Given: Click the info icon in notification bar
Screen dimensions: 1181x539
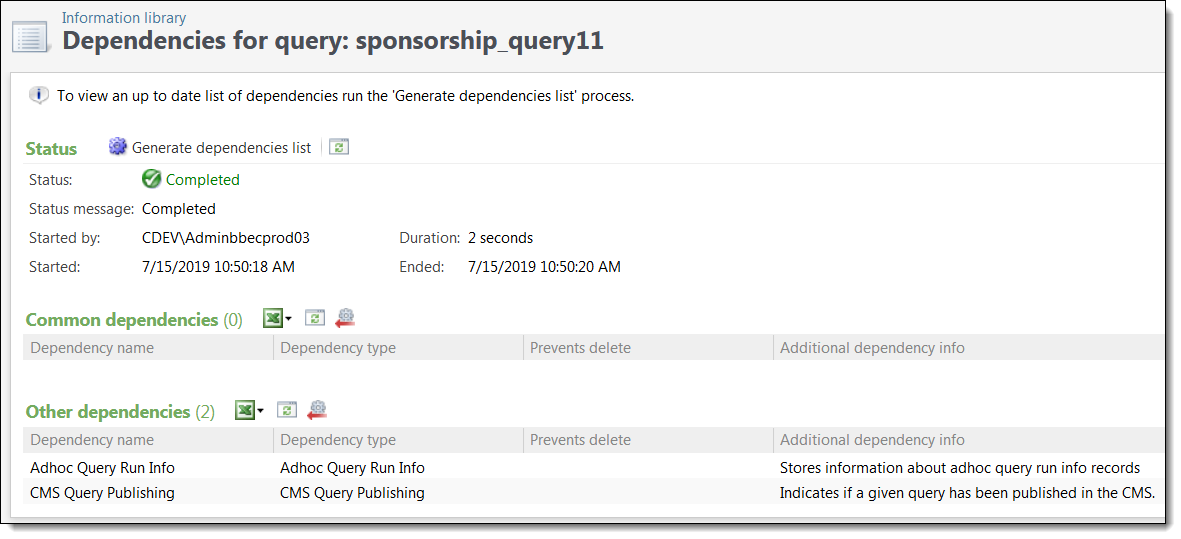Looking at the screenshot, I should [x=39, y=96].
